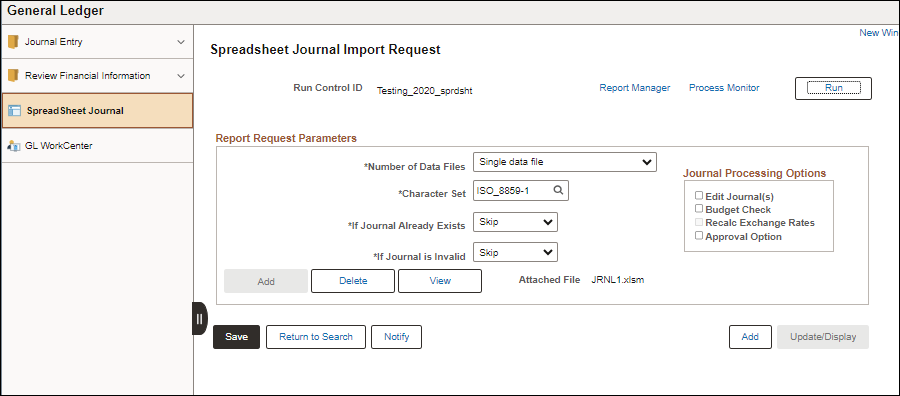Viewport: 900px width, 396px height.
Task: Click the Character Set lookup magnifier icon
Action: pos(558,191)
